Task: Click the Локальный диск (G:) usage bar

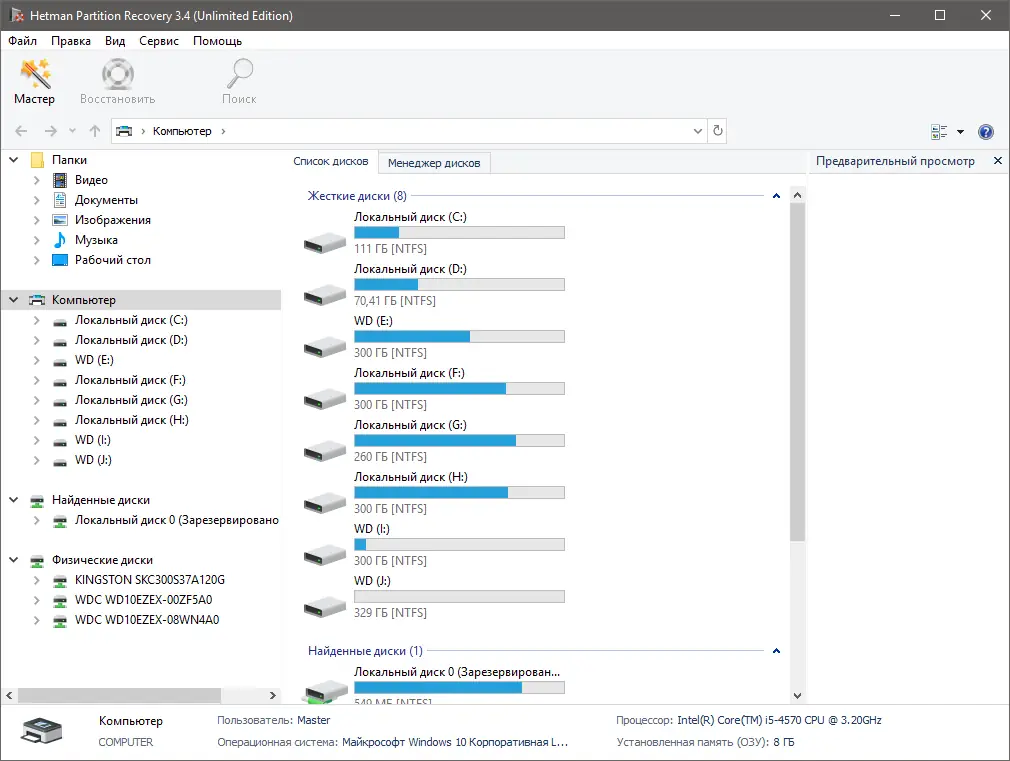Action: (x=459, y=441)
